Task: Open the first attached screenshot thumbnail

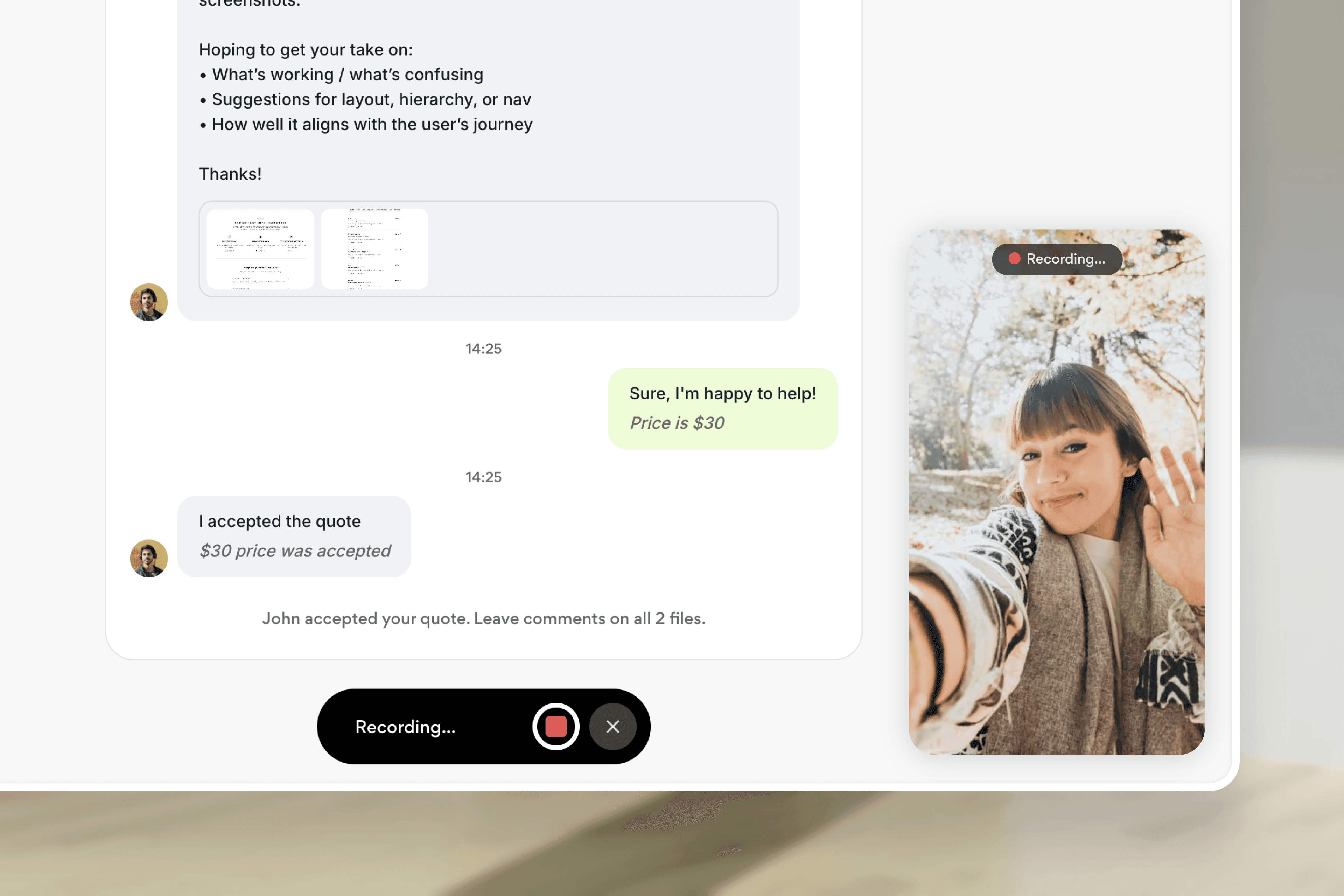Action: pos(260,248)
